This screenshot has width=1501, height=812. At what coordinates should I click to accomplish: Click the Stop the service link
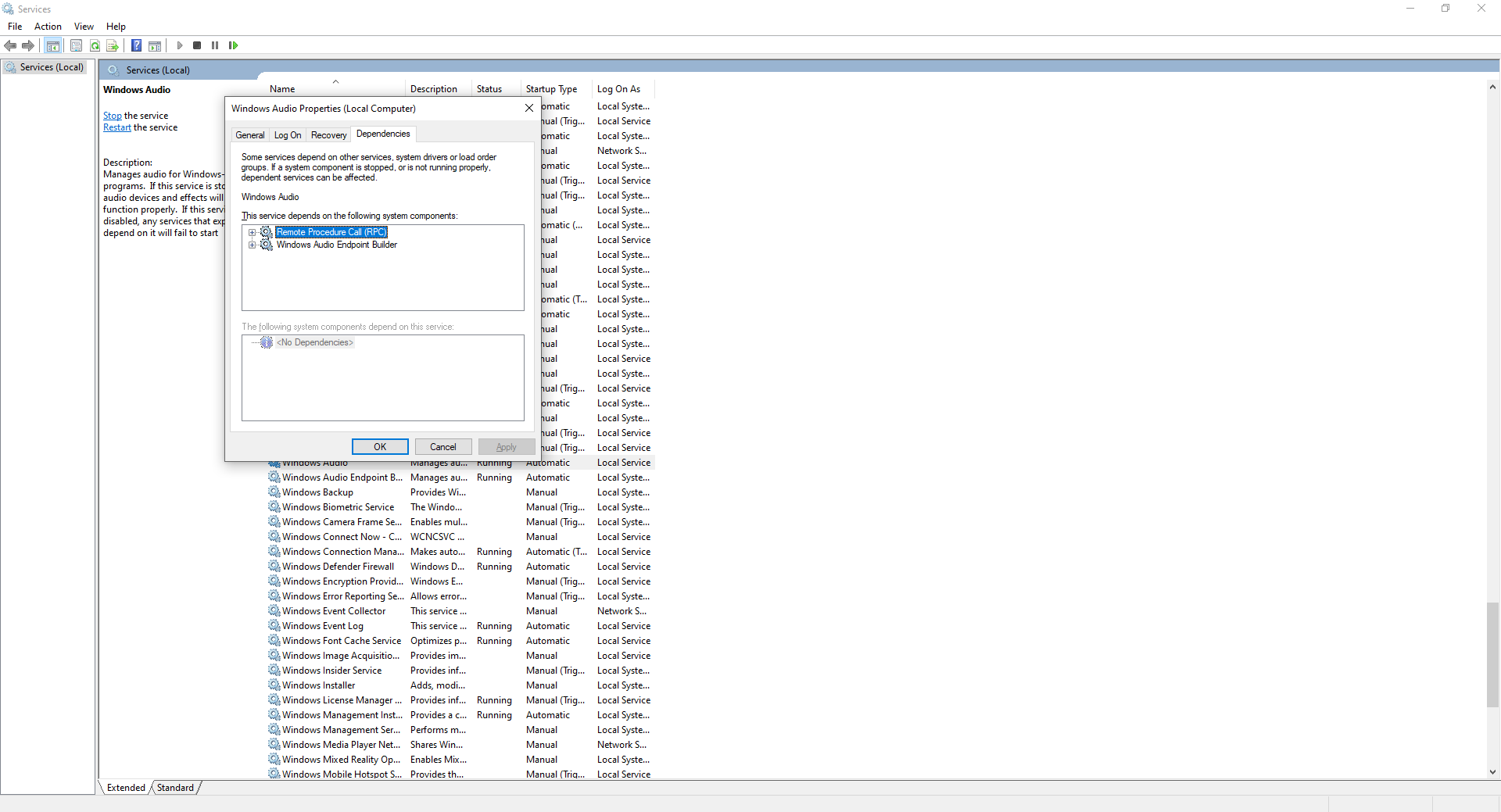point(113,116)
